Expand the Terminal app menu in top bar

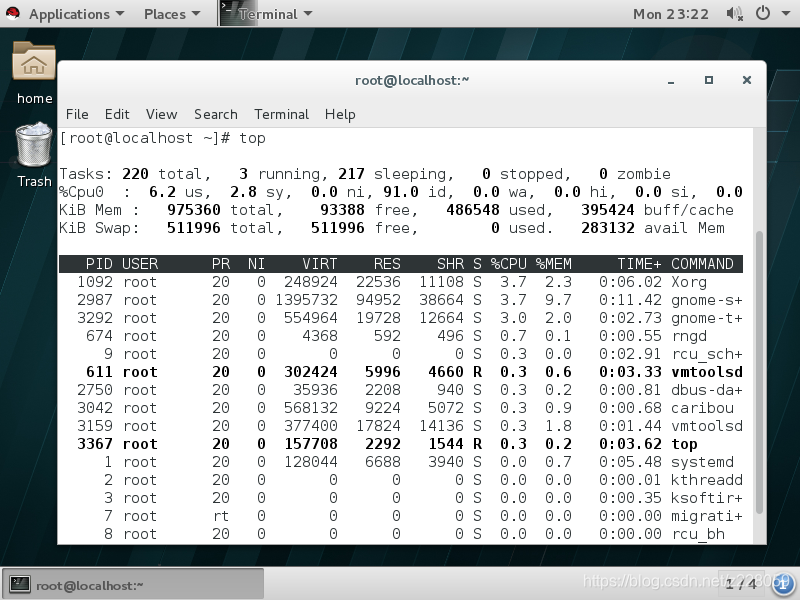click(275, 14)
